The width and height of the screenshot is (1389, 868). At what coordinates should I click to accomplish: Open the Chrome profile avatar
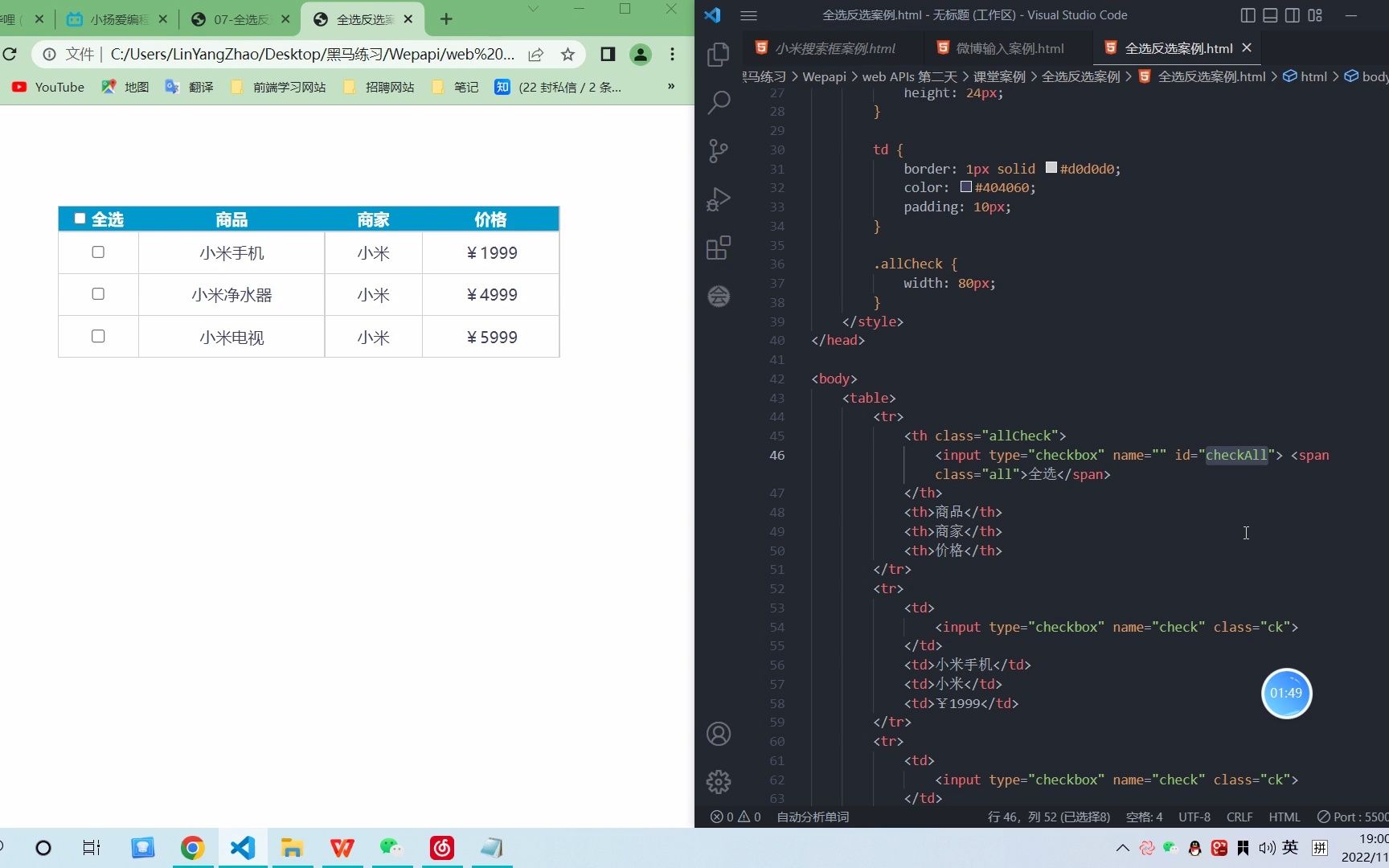640,54
